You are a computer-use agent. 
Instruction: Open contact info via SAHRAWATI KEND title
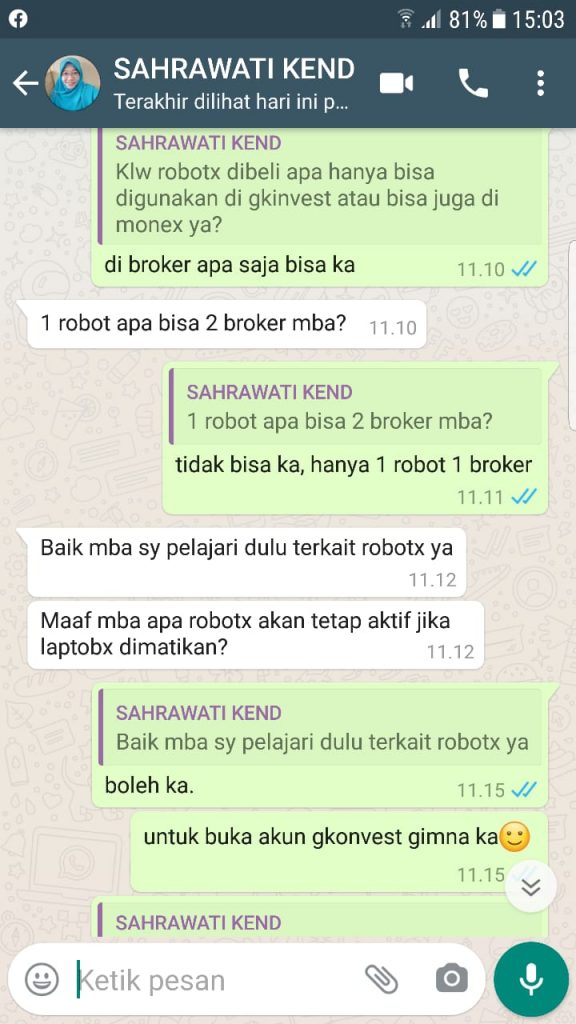pos(234,69)
